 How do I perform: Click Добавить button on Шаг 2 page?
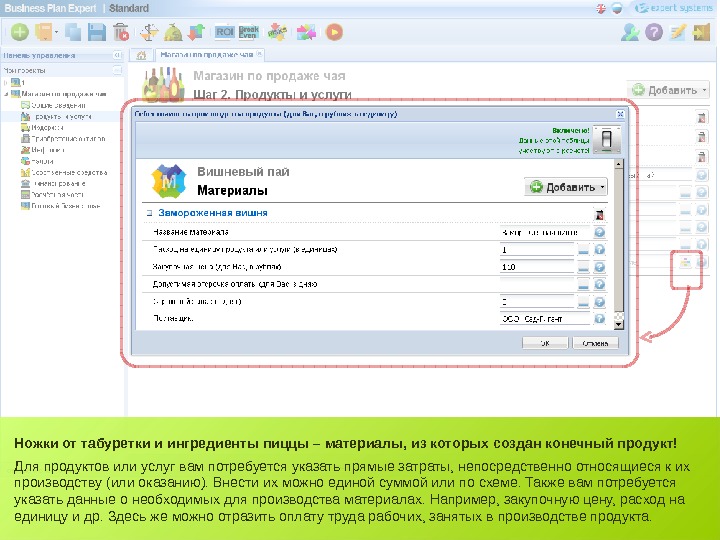668,90
